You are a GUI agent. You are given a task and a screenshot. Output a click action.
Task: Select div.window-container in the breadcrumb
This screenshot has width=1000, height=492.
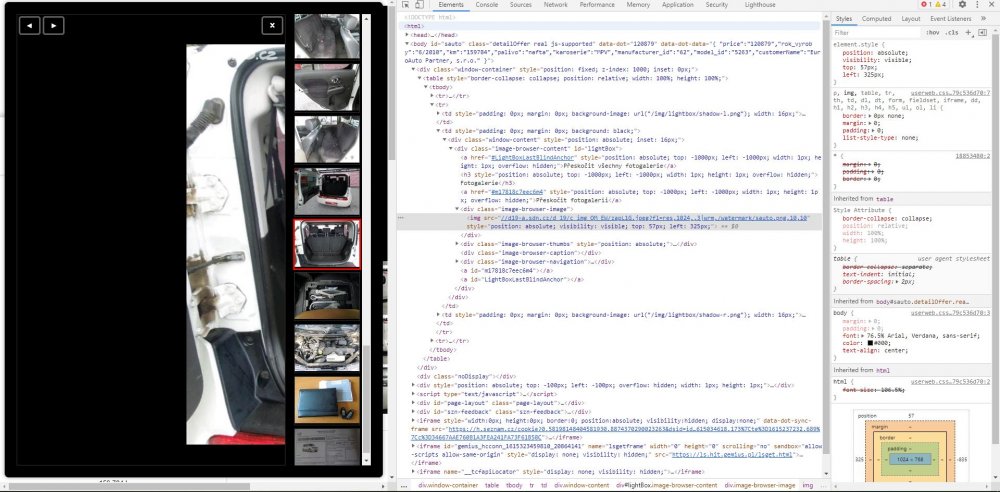click(x=448, y=486)
